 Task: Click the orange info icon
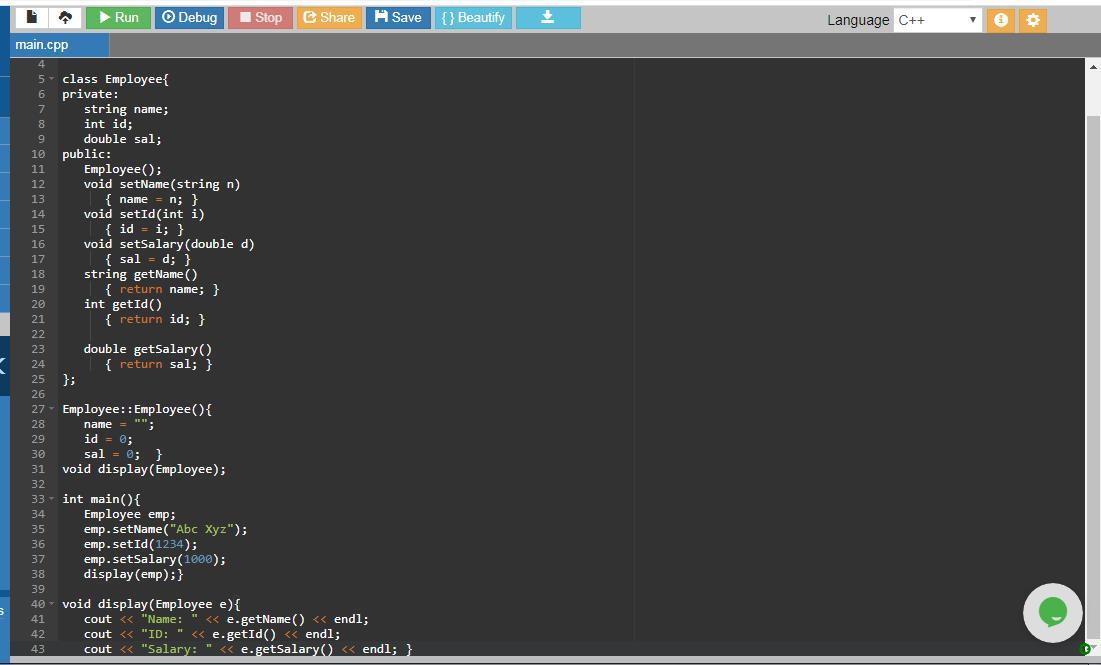(x=1001, y=20)
